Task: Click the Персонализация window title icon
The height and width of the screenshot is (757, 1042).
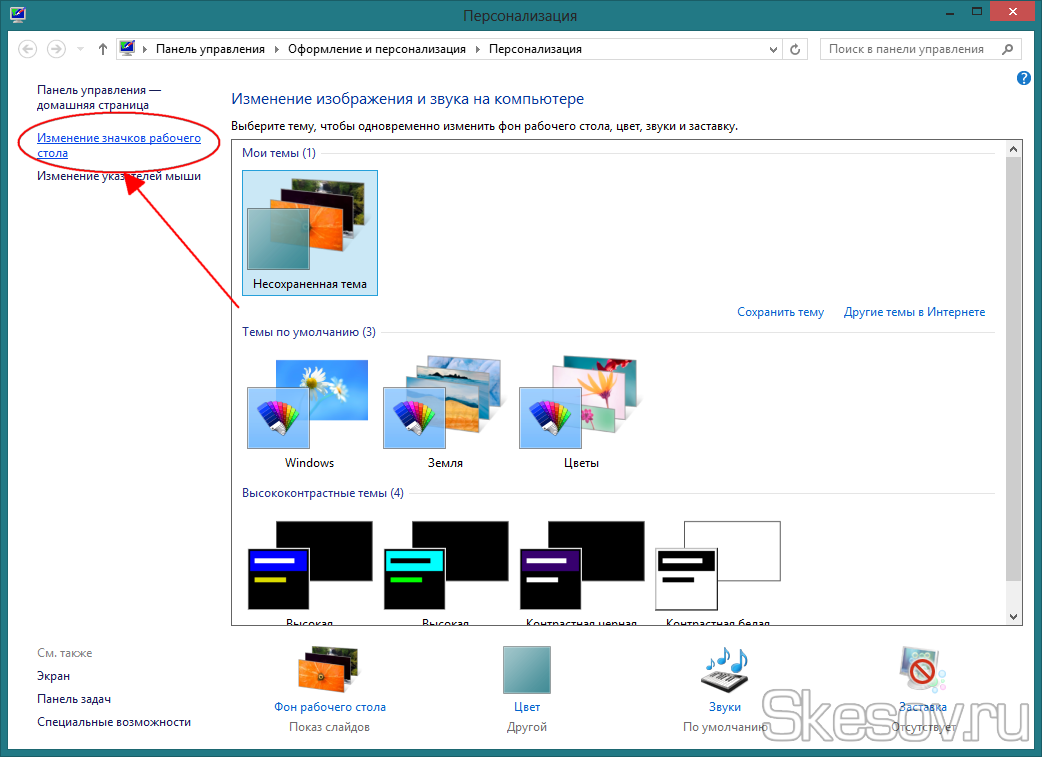Action: click(18, 15)
